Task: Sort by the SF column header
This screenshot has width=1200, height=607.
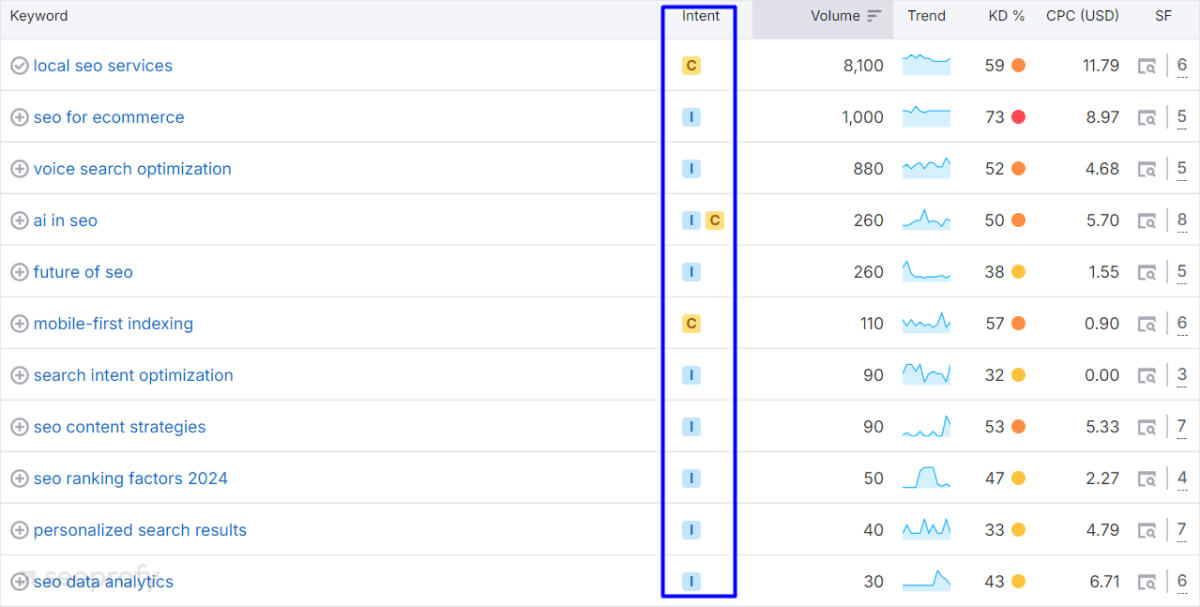Action: pyautogui.click(x=1163, y=16)
